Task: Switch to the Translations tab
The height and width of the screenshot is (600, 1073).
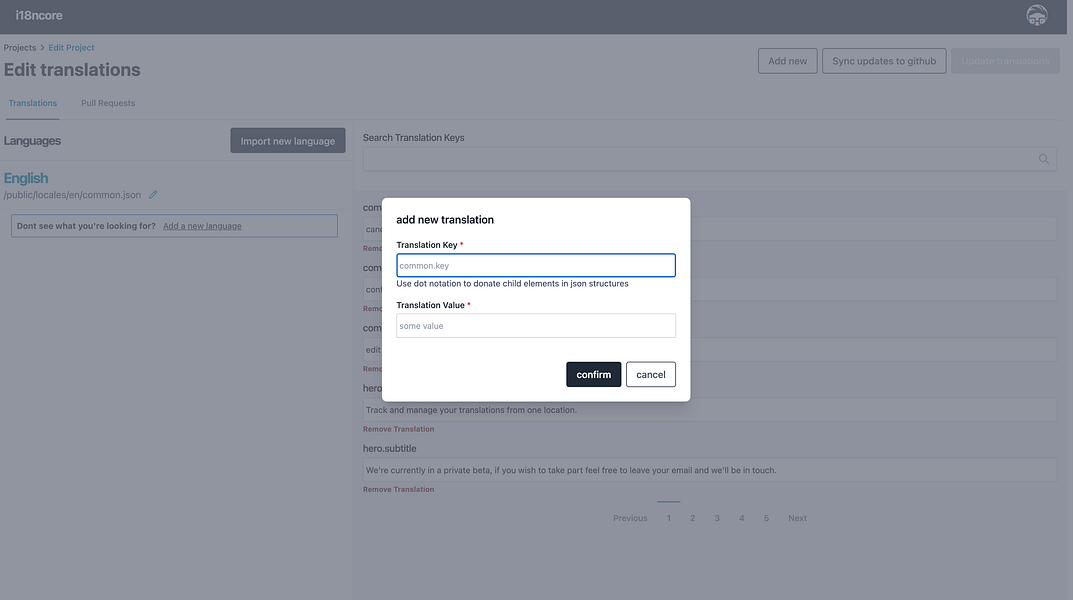Action: click(33, 103)
